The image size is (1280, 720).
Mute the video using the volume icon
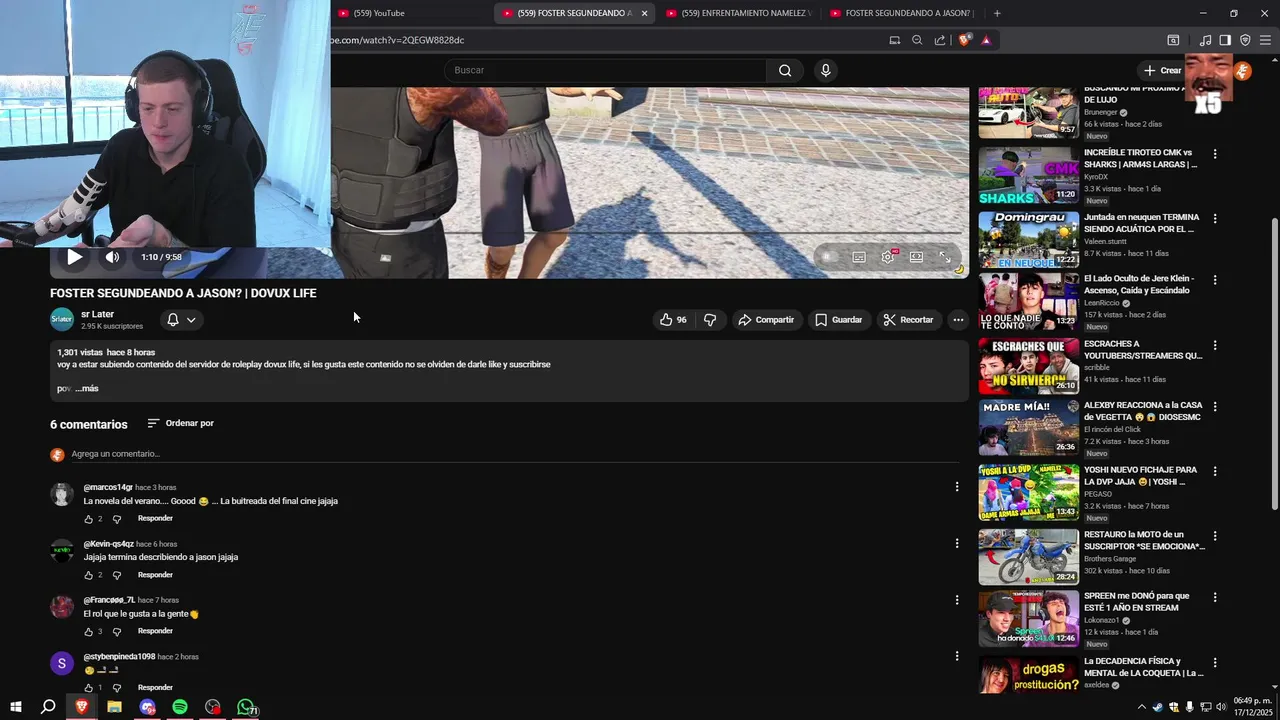coord(112,257)
